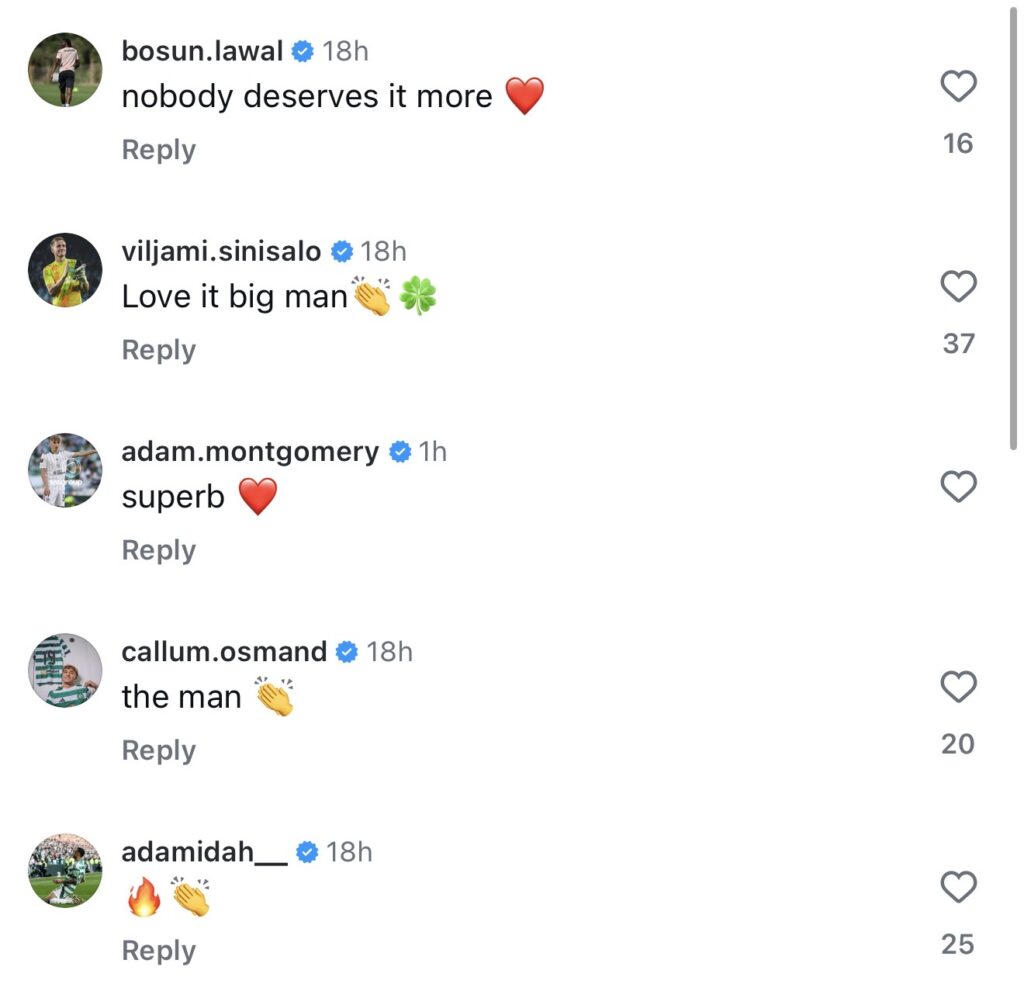Go to callum.osmand's profile via username
The width and height of the screenshot is (1024, 991).
click(224, 652)
